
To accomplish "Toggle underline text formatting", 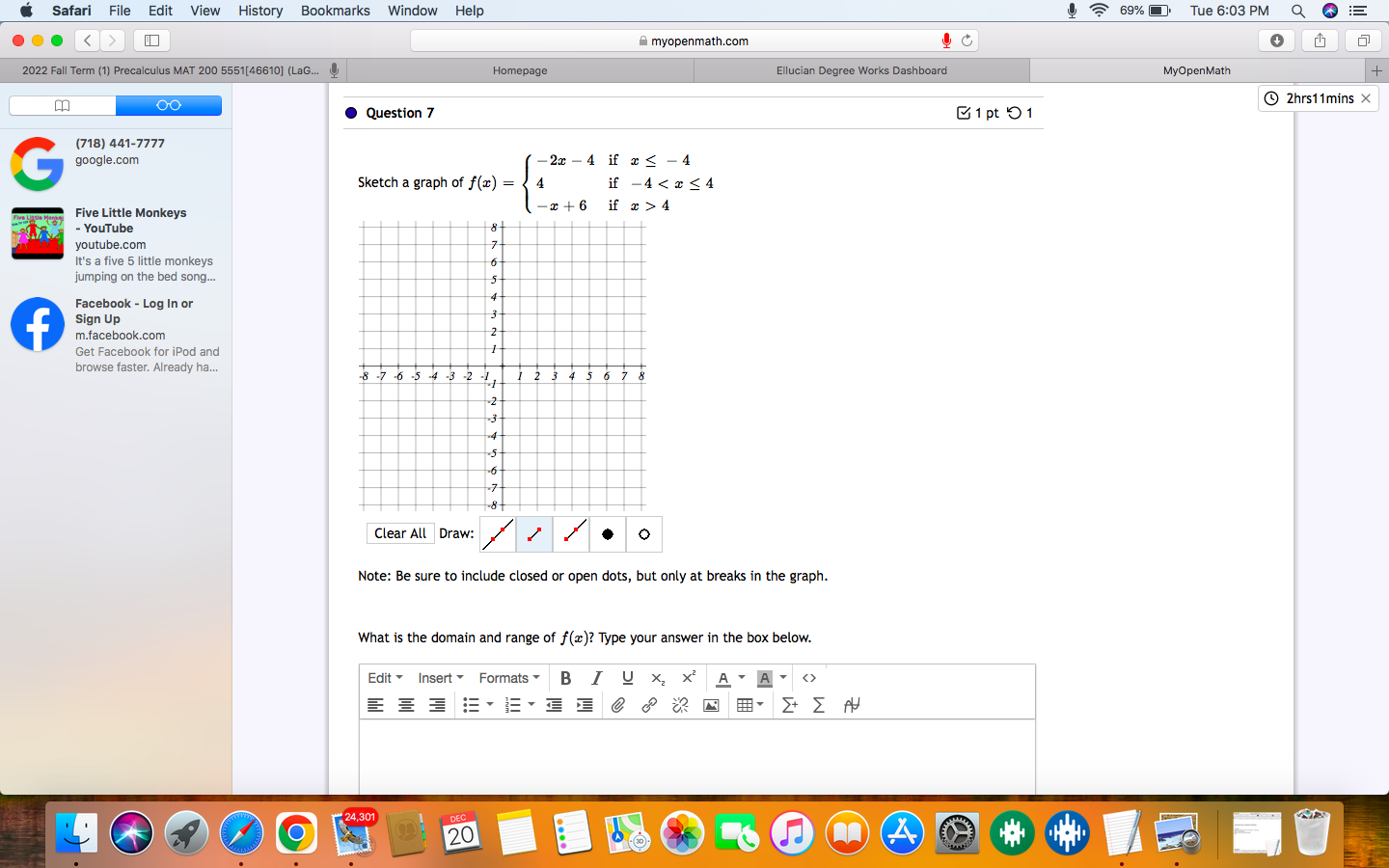I will [627, 678].
